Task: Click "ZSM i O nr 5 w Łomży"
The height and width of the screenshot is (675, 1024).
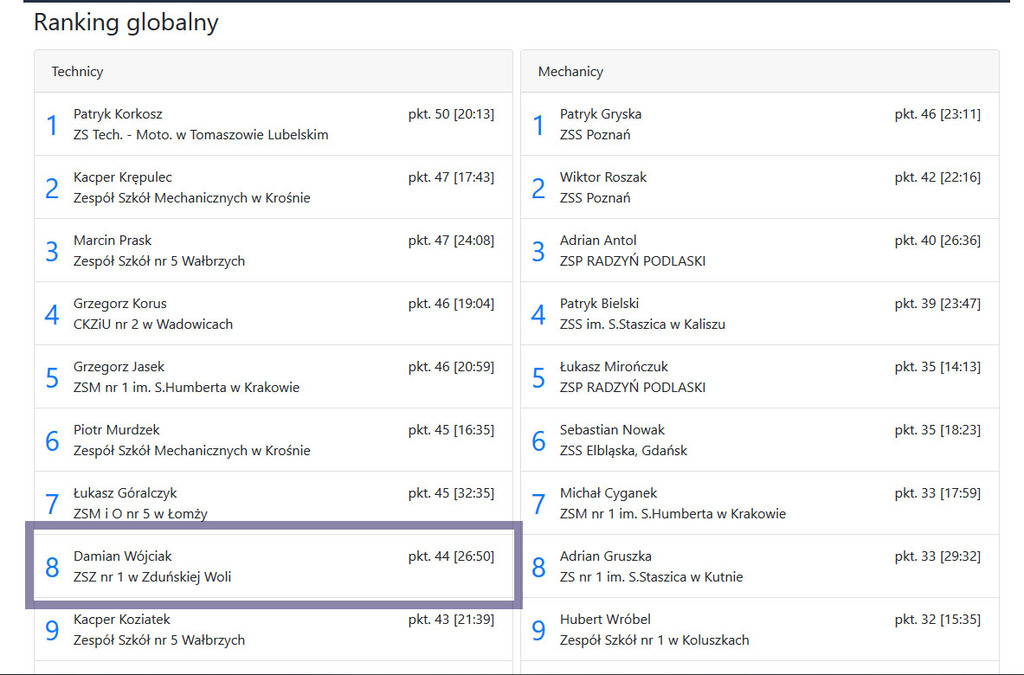Action: pyautogui.click(x=140, y=514)
